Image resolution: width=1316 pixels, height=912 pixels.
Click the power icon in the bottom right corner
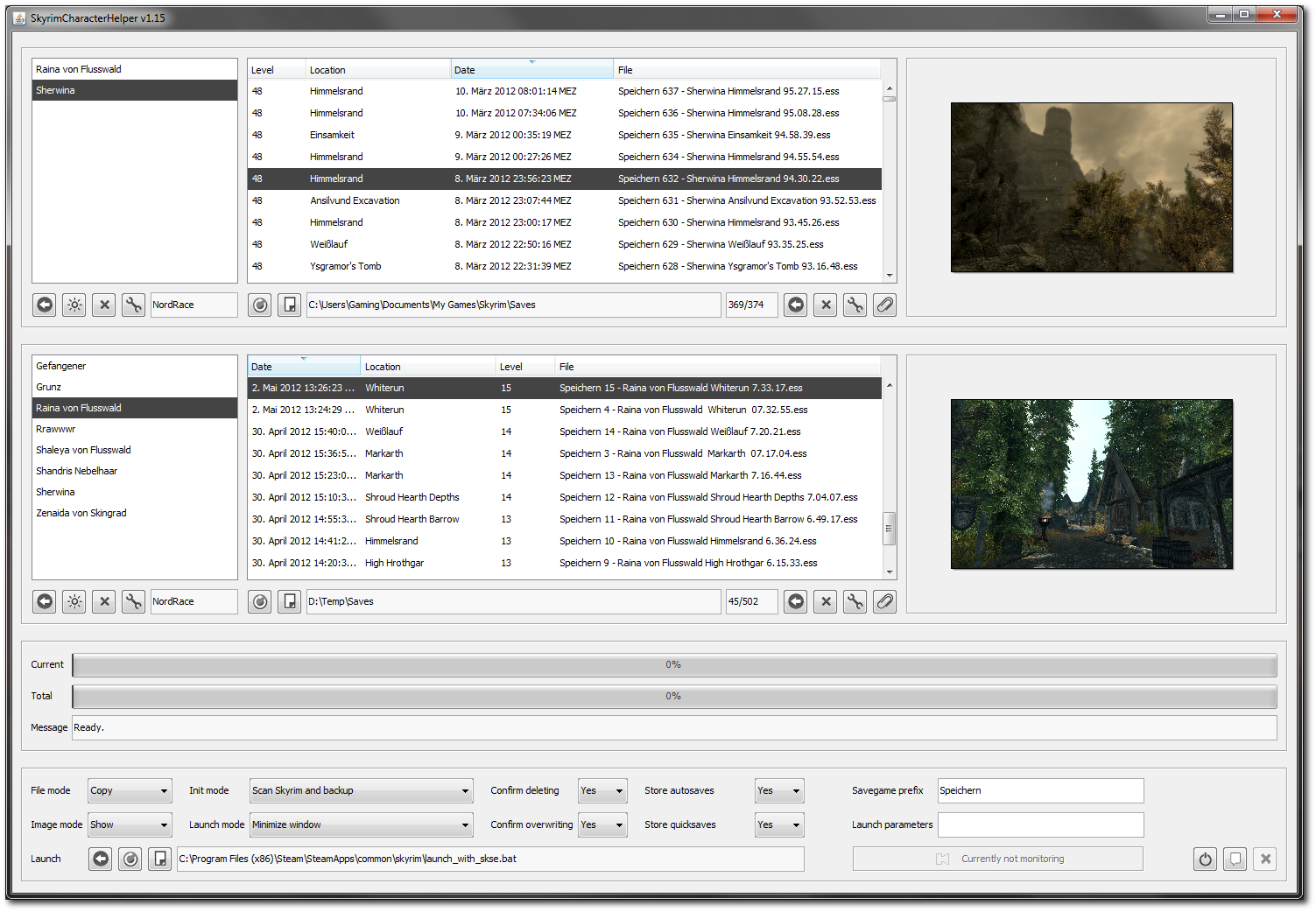point(1205,859)
